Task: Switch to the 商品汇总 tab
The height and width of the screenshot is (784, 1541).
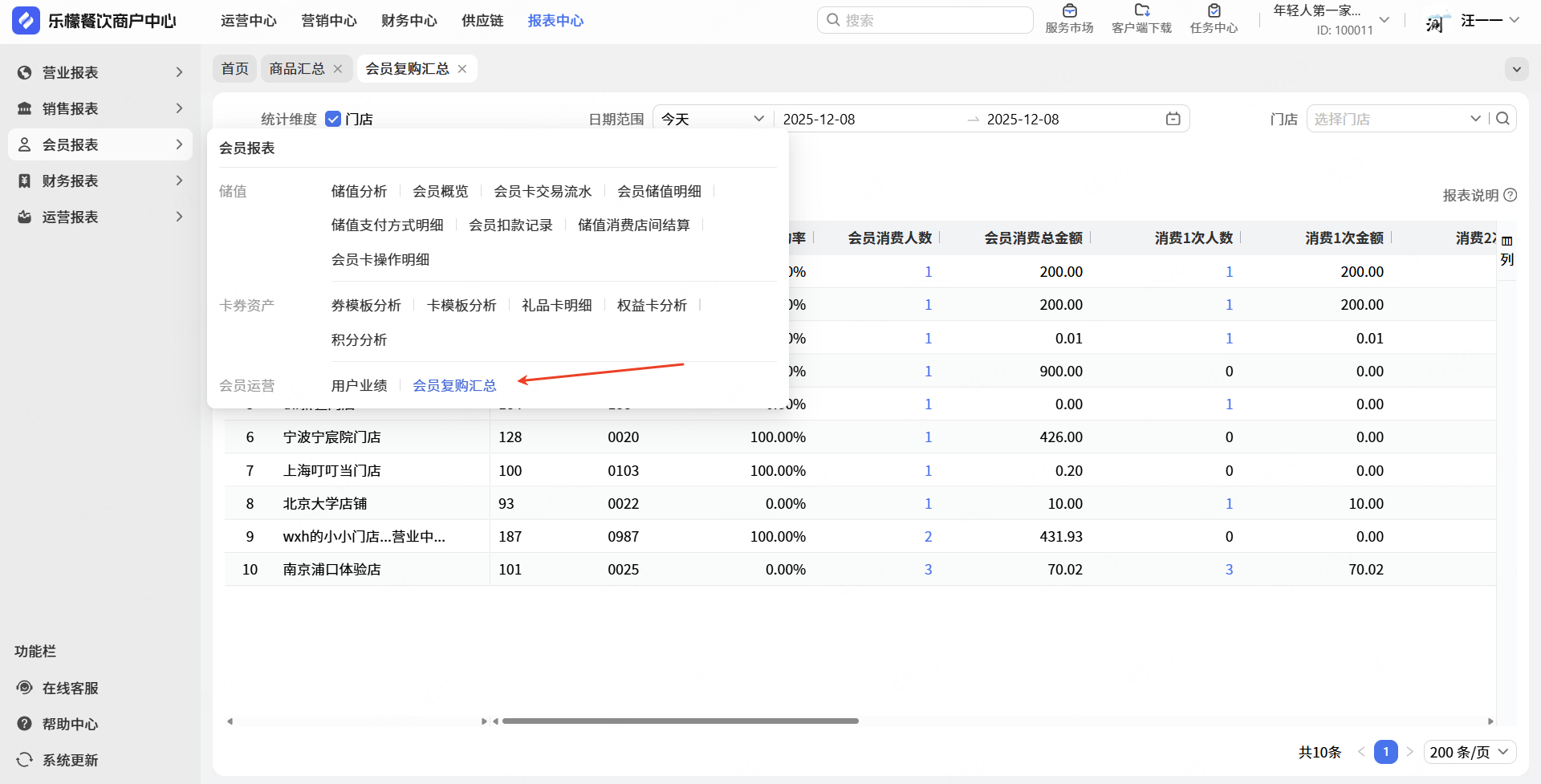Action: (296, 69)
